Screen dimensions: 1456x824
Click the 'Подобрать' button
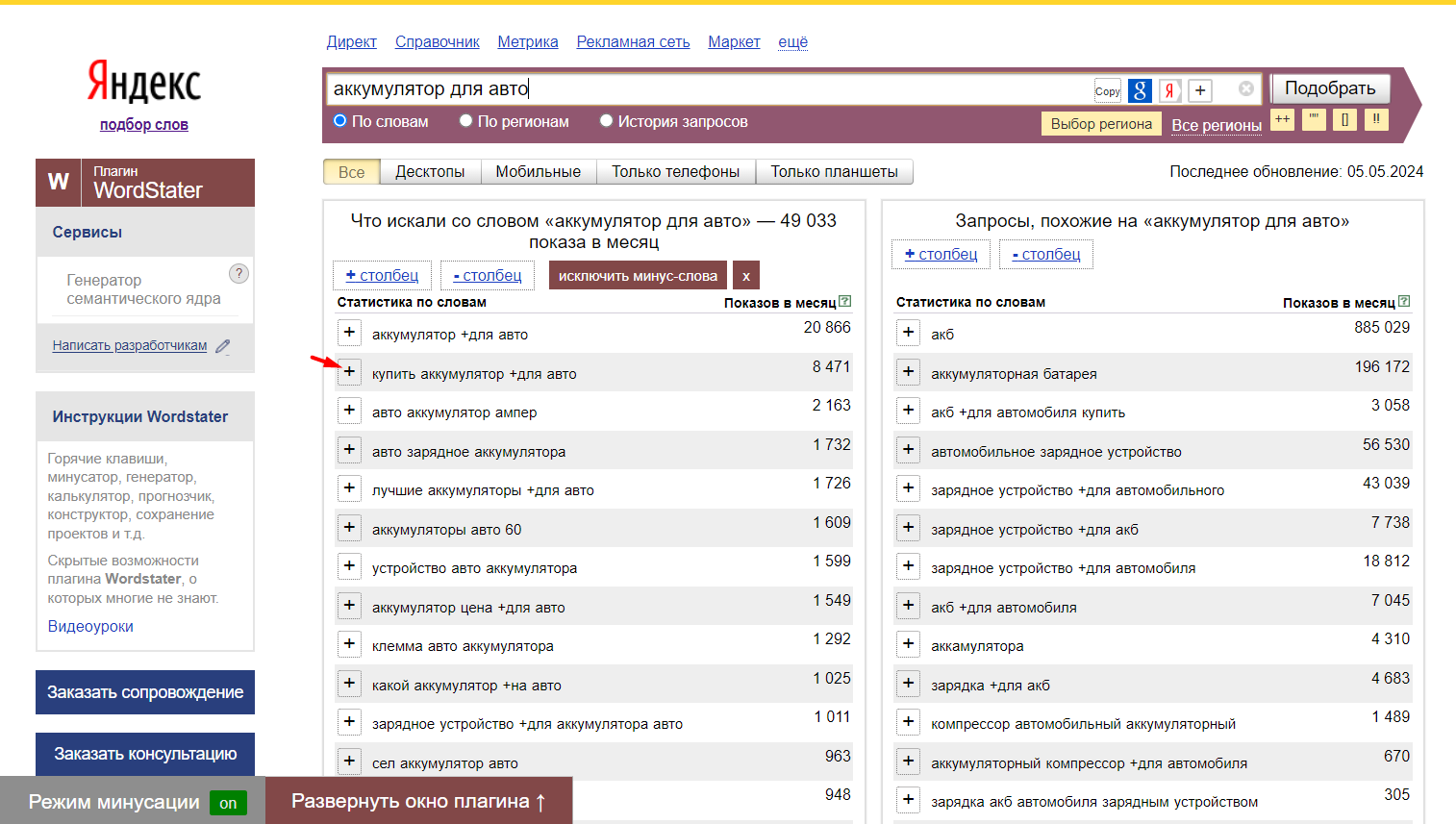[1330, 88]
